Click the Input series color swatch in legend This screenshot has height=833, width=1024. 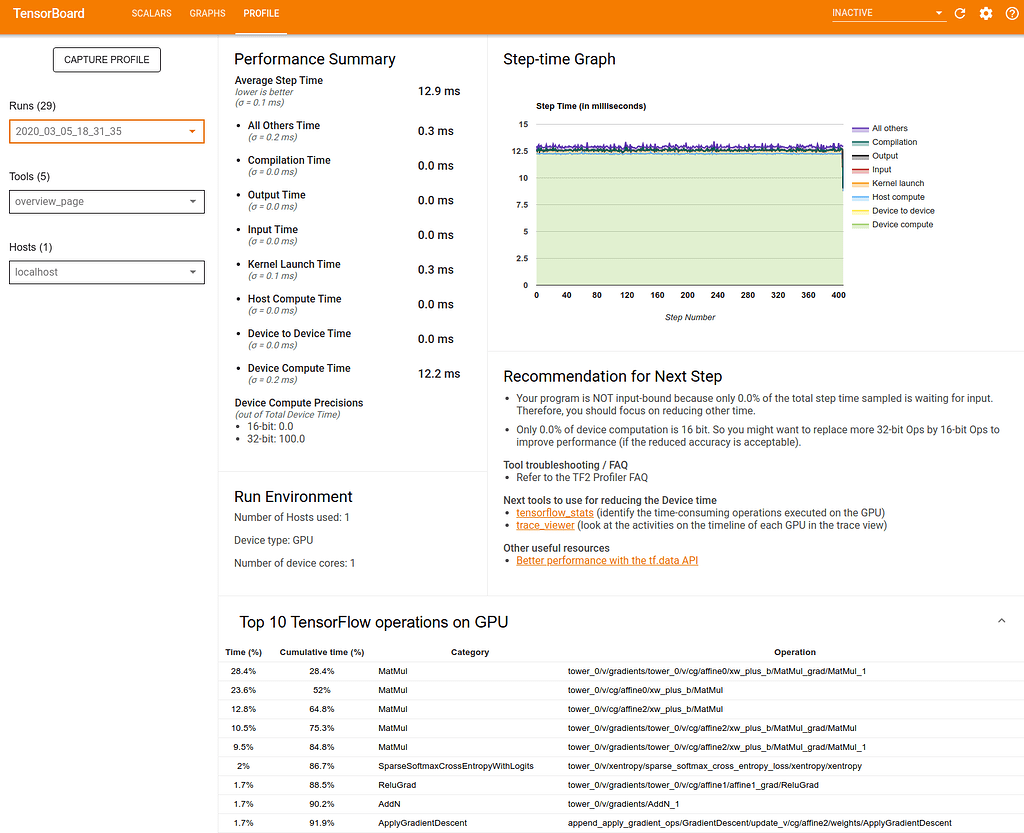860,170
